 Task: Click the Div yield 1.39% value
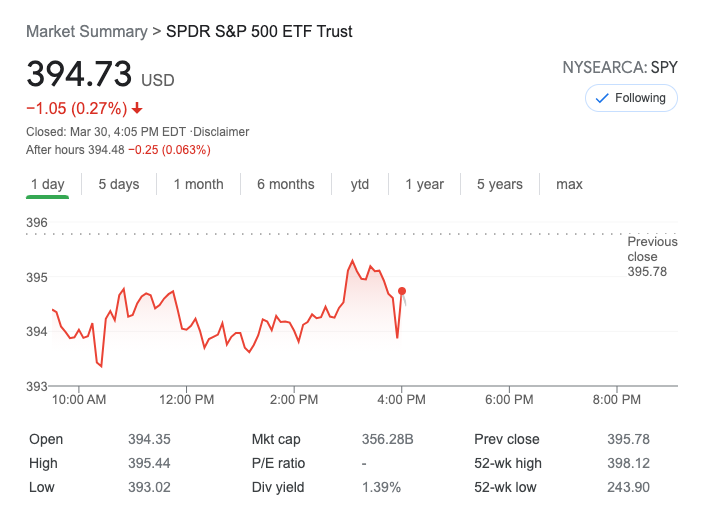(381, 487)
